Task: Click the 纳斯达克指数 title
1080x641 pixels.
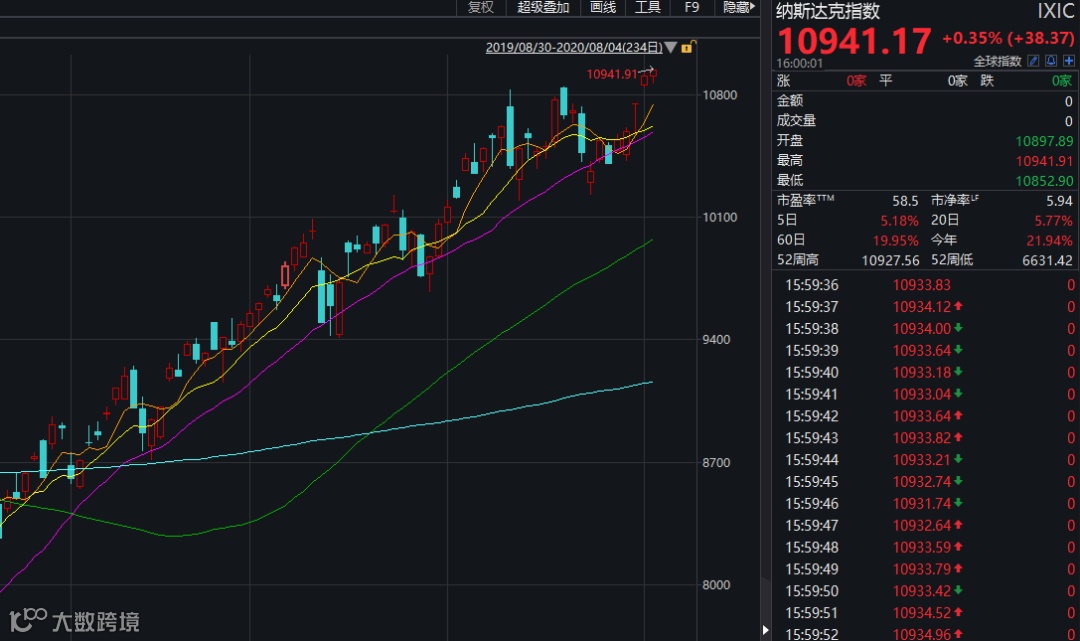Action: coord(828,11)
